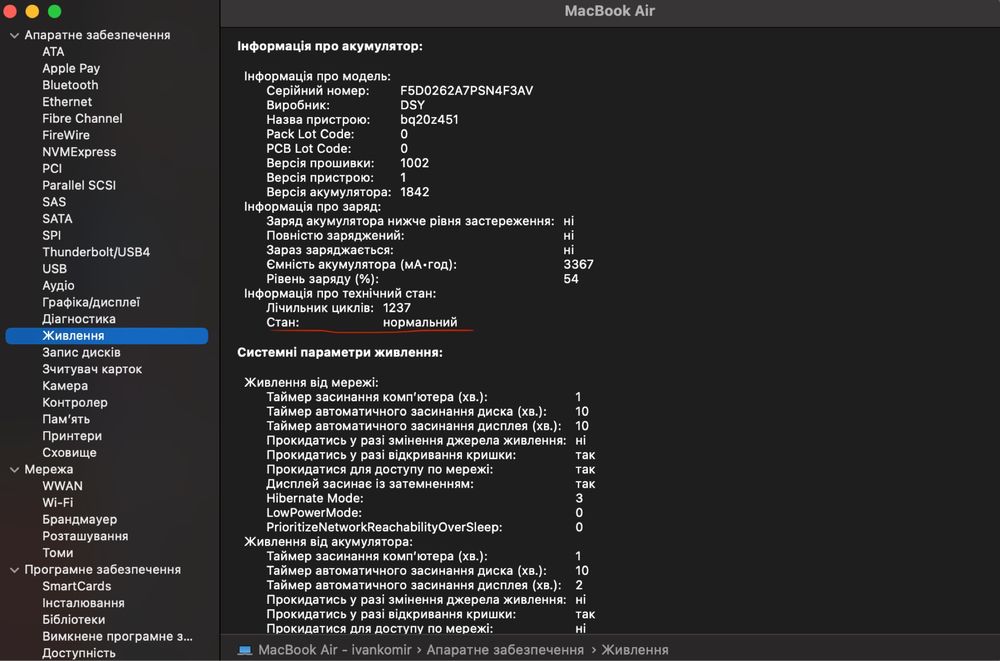Select Брандмауер item
Viewport: 1000px width, 661px height.
point(79,519)
